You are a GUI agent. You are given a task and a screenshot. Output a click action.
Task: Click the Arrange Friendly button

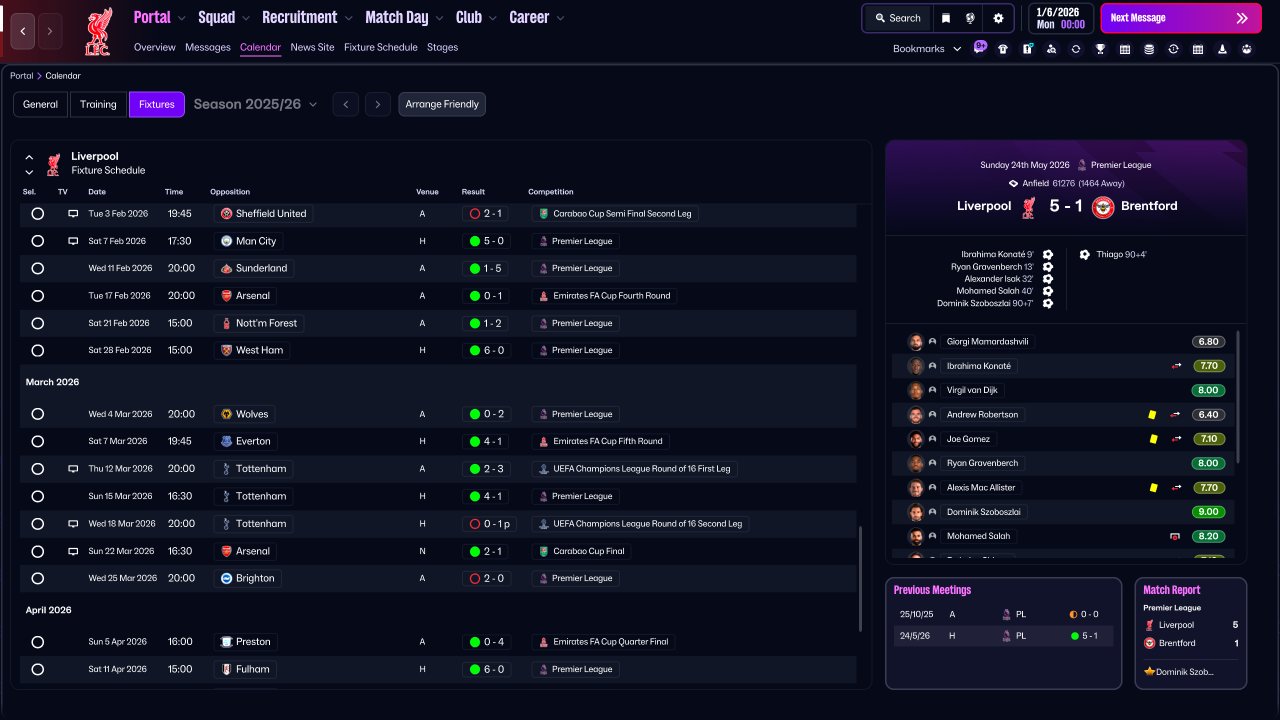[442, 104]
